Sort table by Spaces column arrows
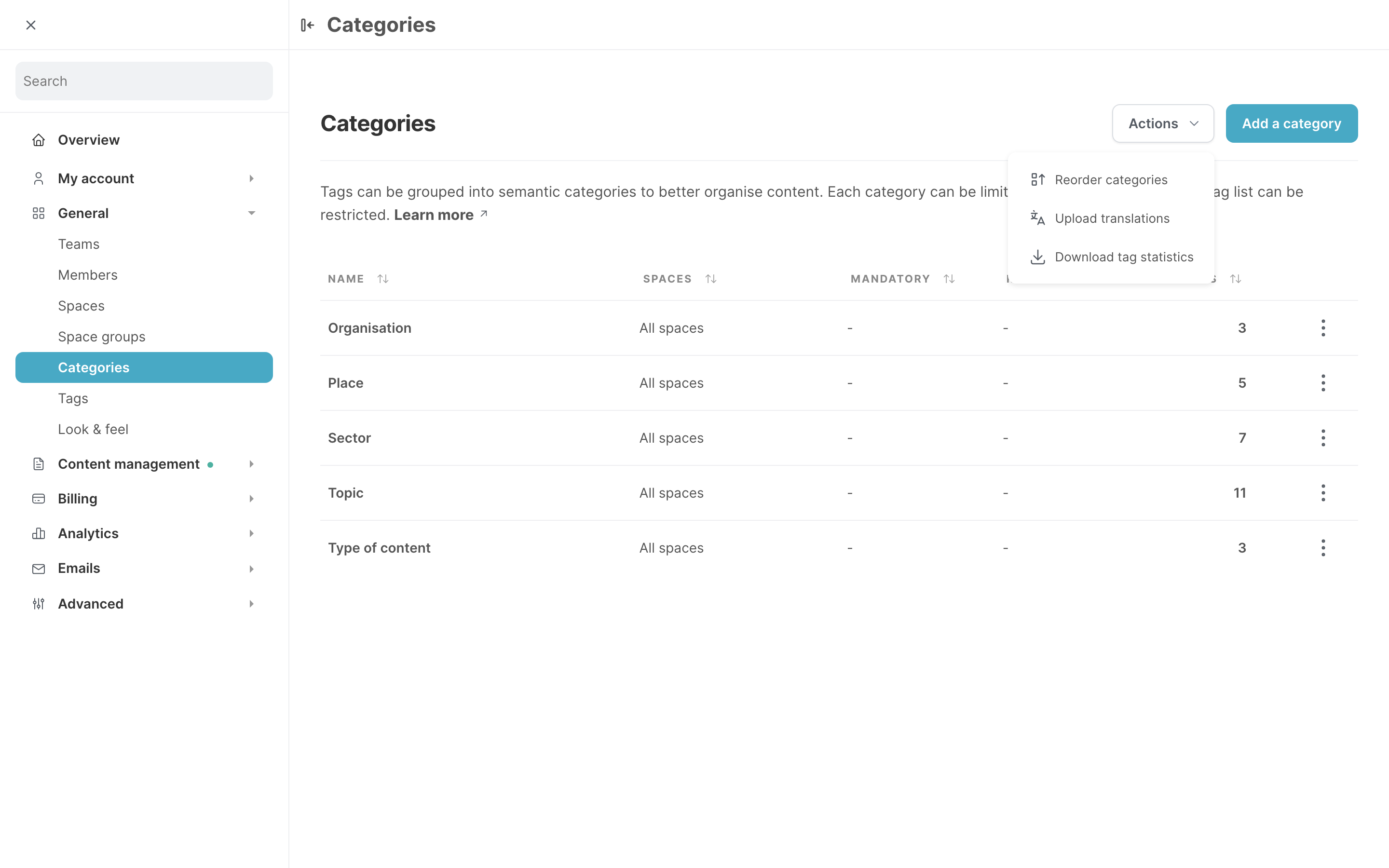The width and height of the screenshot is (1389, 868). [710, 279]
